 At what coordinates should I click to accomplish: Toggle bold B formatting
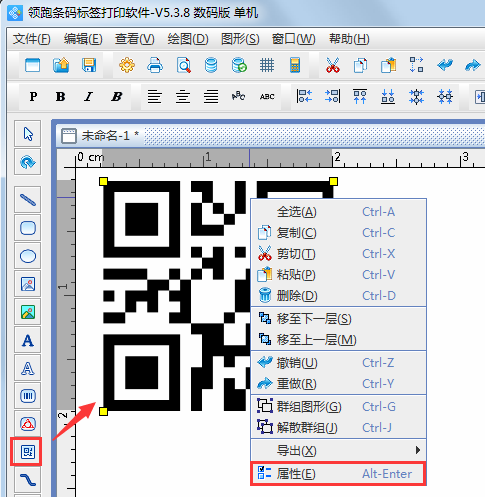[61, 97]
